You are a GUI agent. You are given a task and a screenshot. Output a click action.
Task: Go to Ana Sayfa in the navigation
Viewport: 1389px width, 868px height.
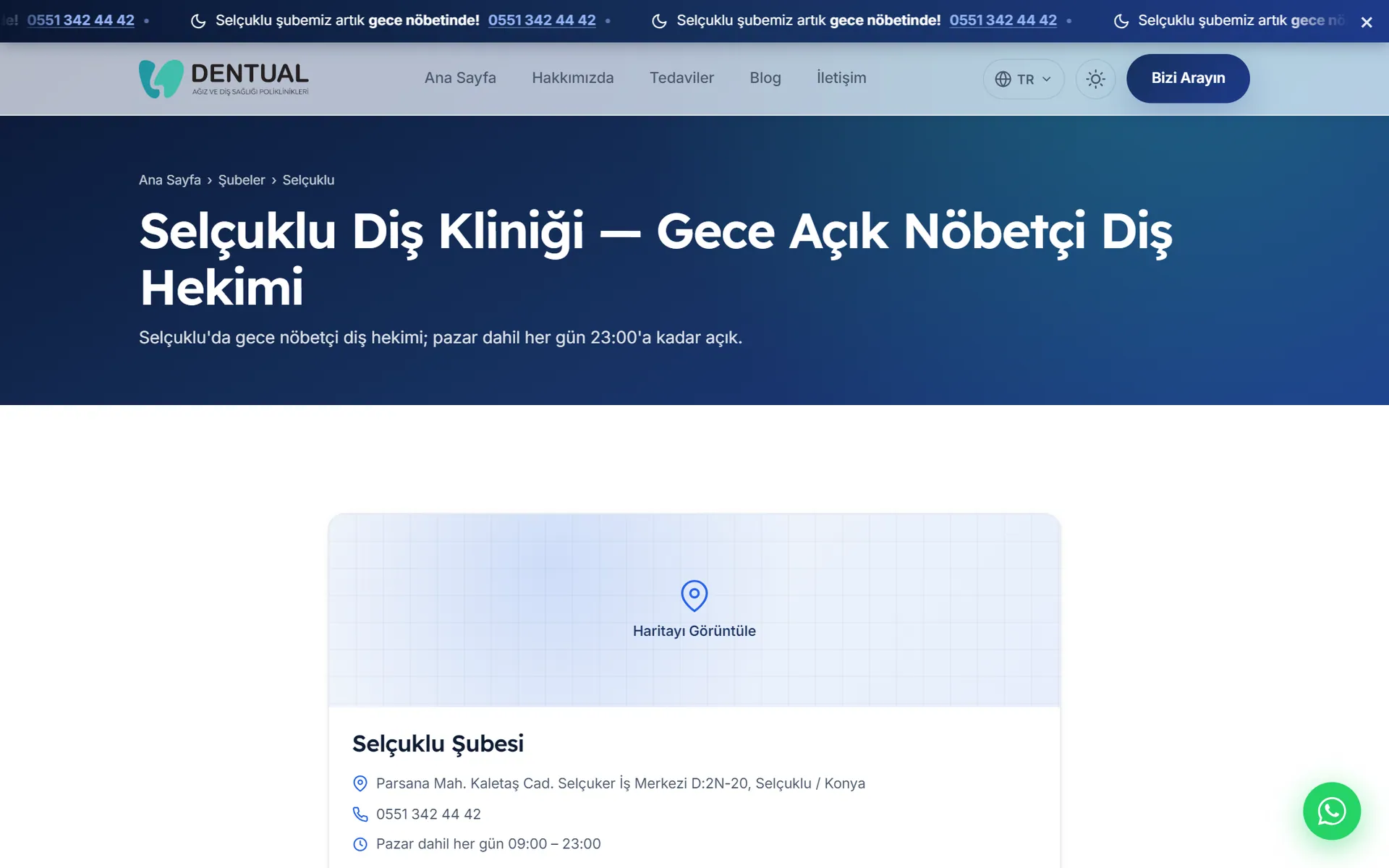460,78
